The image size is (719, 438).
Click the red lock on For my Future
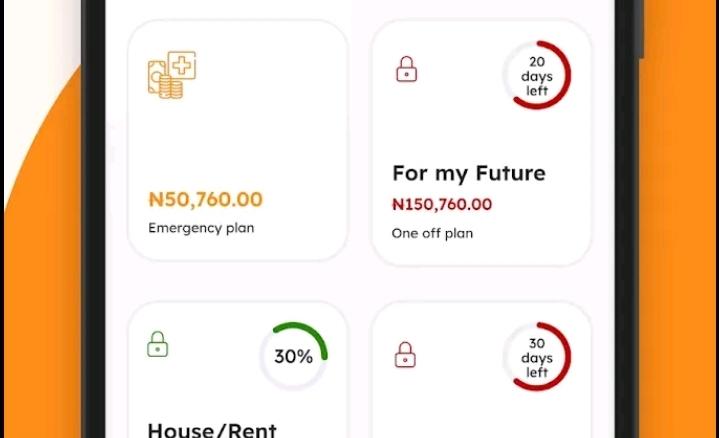coord(407,69)
